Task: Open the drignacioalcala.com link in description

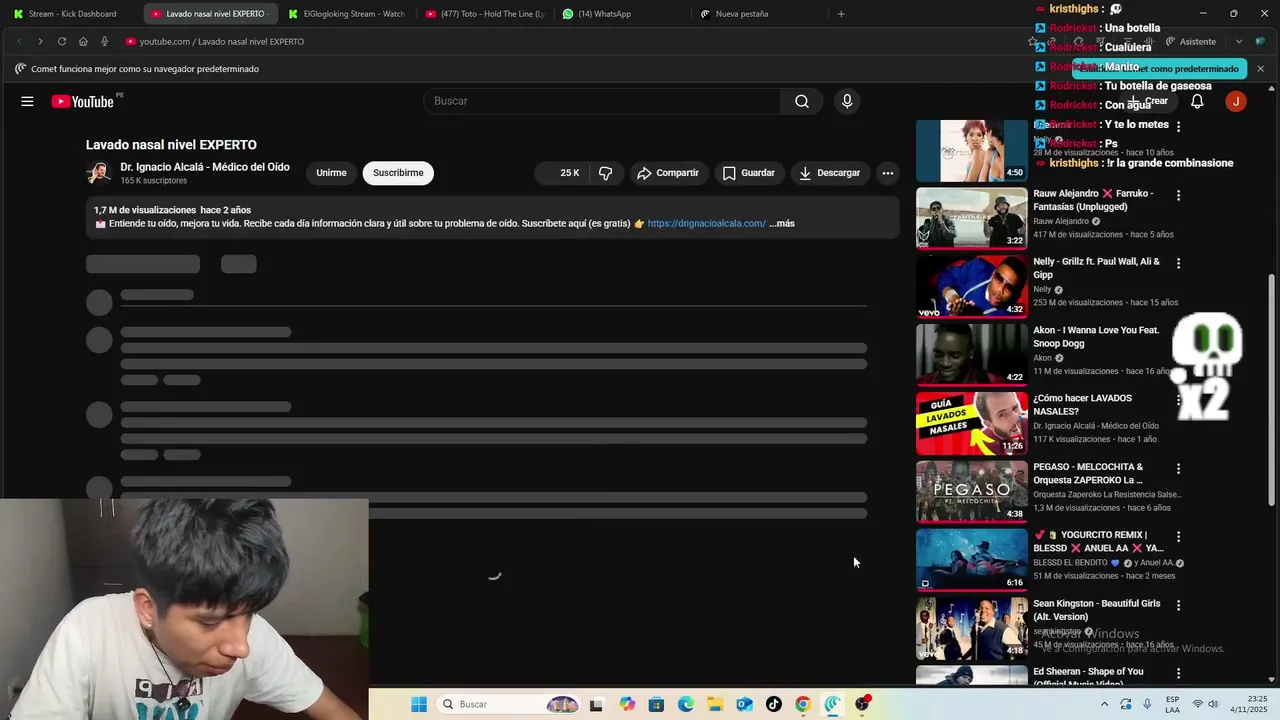Action: (x=707, y=224)
